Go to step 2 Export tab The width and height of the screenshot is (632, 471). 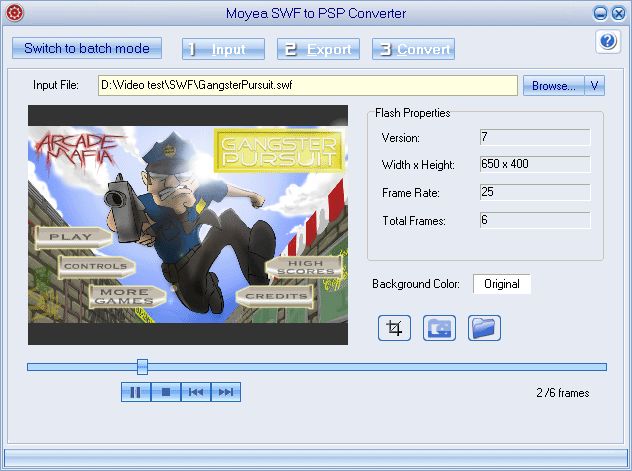(x=318, y=49)
